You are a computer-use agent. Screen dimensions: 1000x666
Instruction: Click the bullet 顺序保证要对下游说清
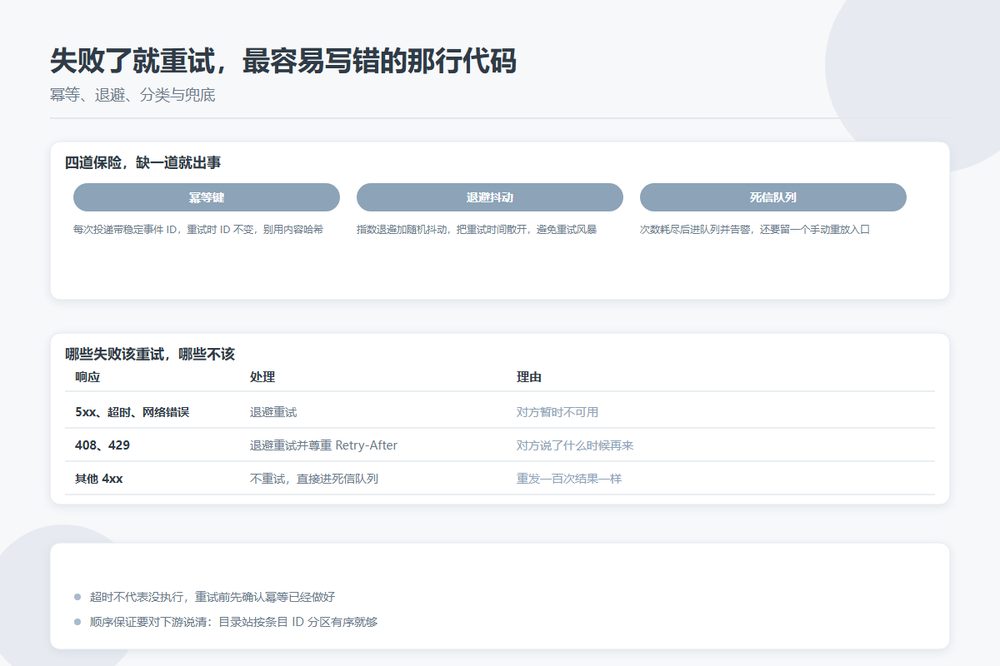[233, 622]
